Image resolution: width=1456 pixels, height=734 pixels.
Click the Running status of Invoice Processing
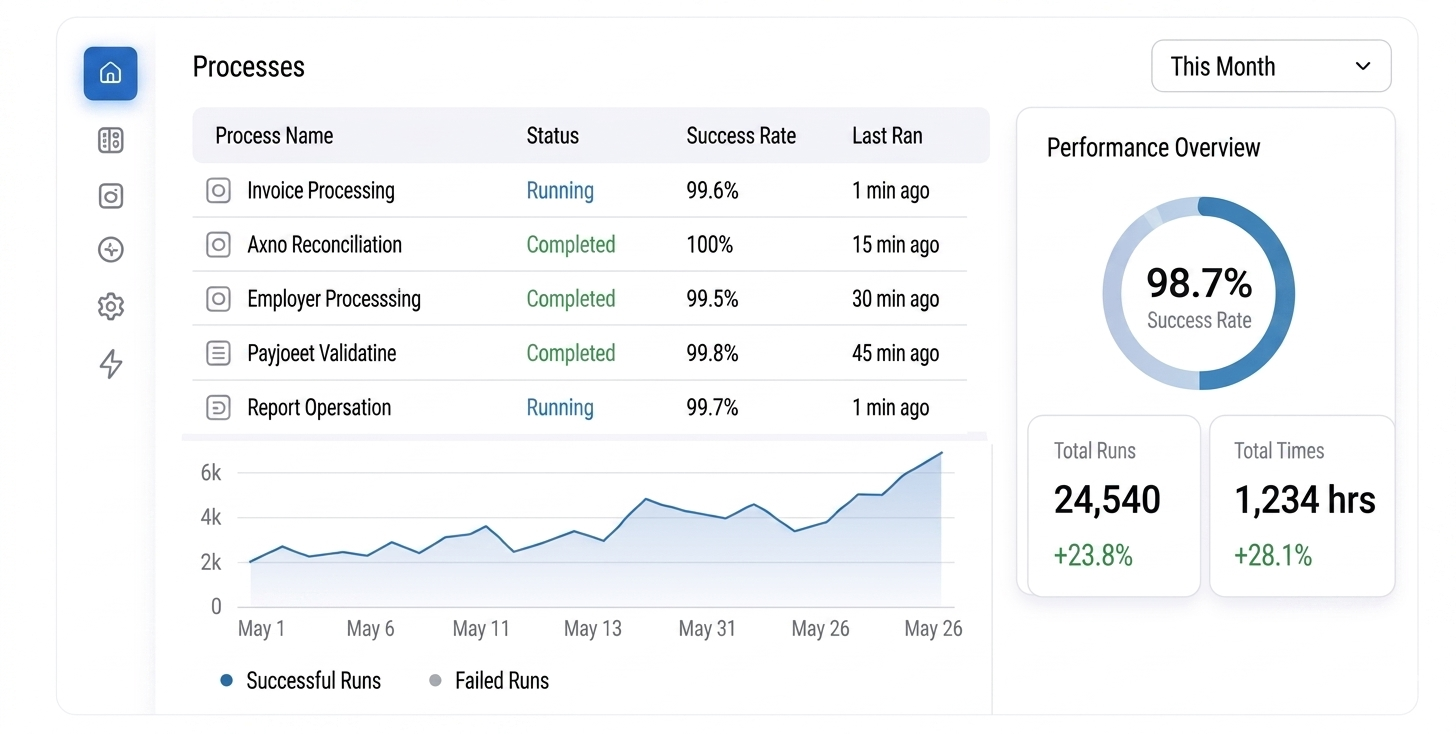coord(560,190)
